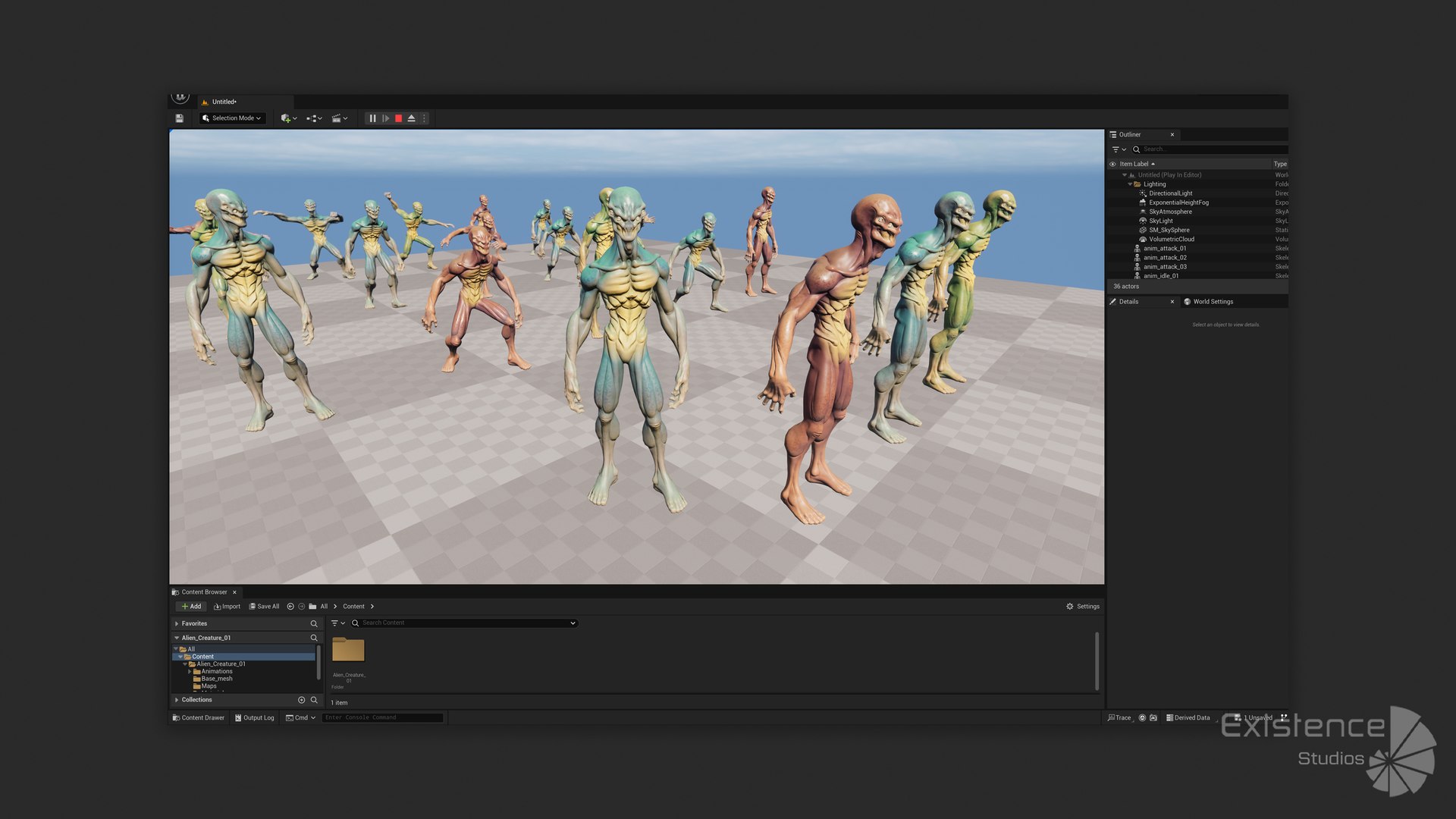Stop the play session with the red button
This screenshot has width=1456, height=819.
click(x=398, y=118)
